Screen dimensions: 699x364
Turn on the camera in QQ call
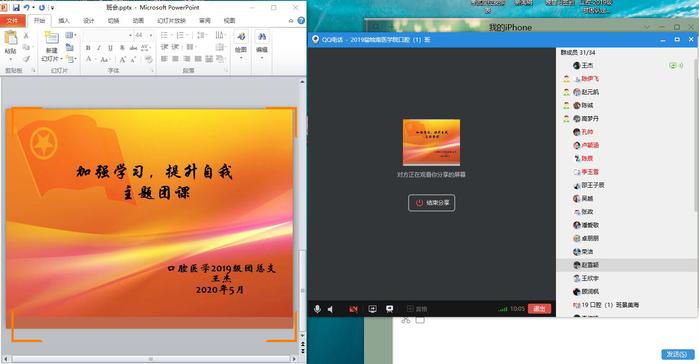[354, 309]
